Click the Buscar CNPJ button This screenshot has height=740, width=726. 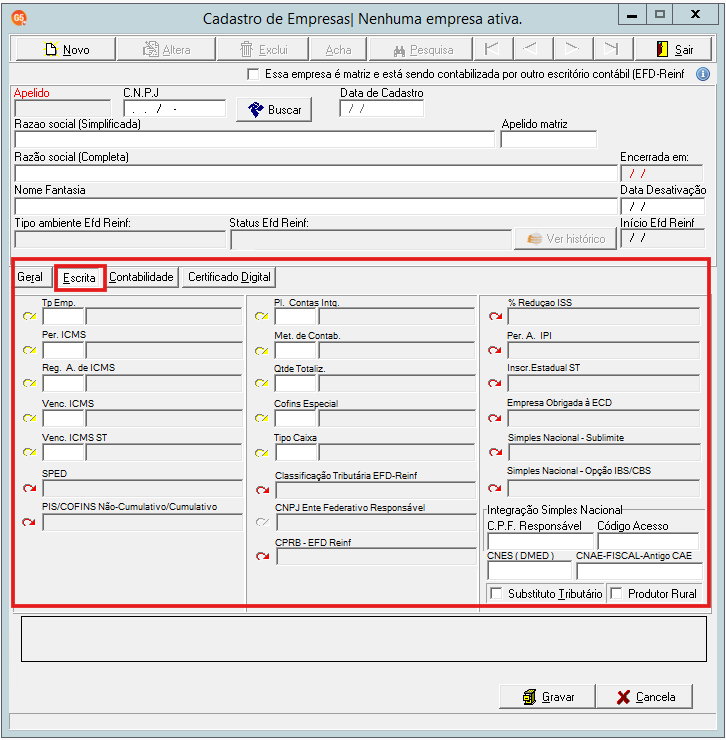click(274, 109)
